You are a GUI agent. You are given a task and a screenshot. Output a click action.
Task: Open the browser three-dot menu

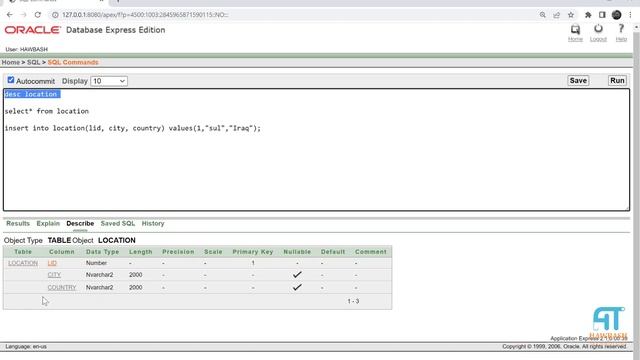point(631,15)
